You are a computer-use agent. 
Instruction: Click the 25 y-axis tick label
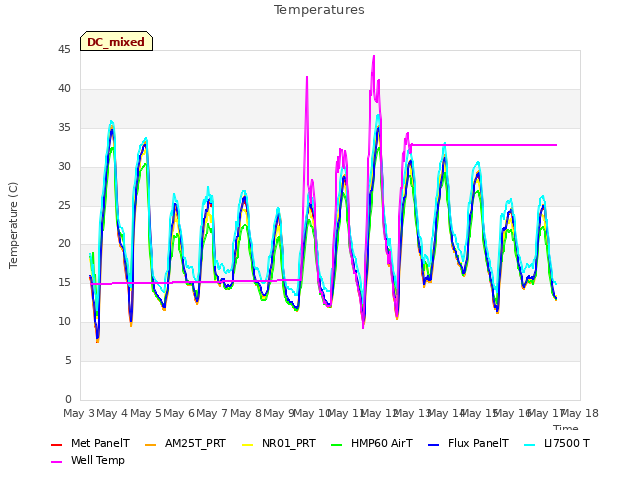(64, 205)
